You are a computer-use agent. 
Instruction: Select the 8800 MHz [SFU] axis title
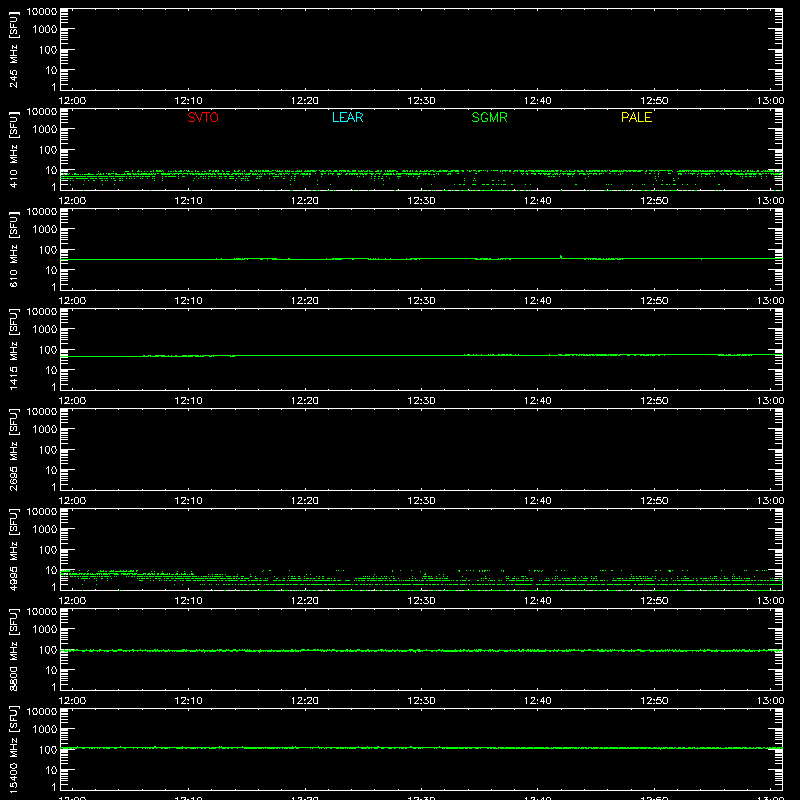[13, 649]
